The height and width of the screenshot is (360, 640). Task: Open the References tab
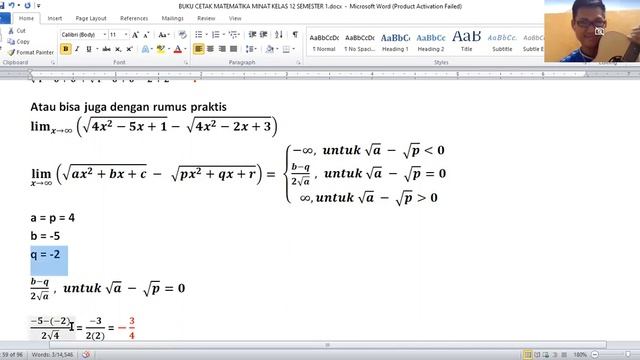[x=134, y=18]
